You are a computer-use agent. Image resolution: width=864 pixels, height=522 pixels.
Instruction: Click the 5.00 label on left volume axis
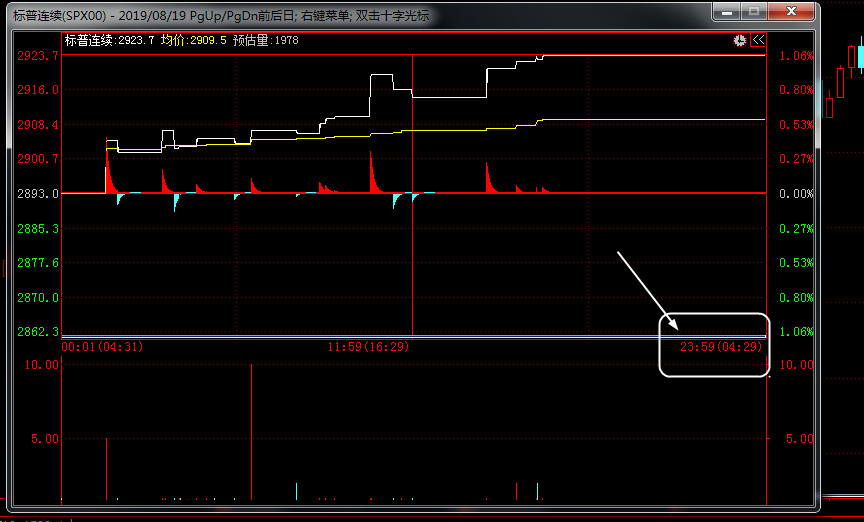point(45,439)
